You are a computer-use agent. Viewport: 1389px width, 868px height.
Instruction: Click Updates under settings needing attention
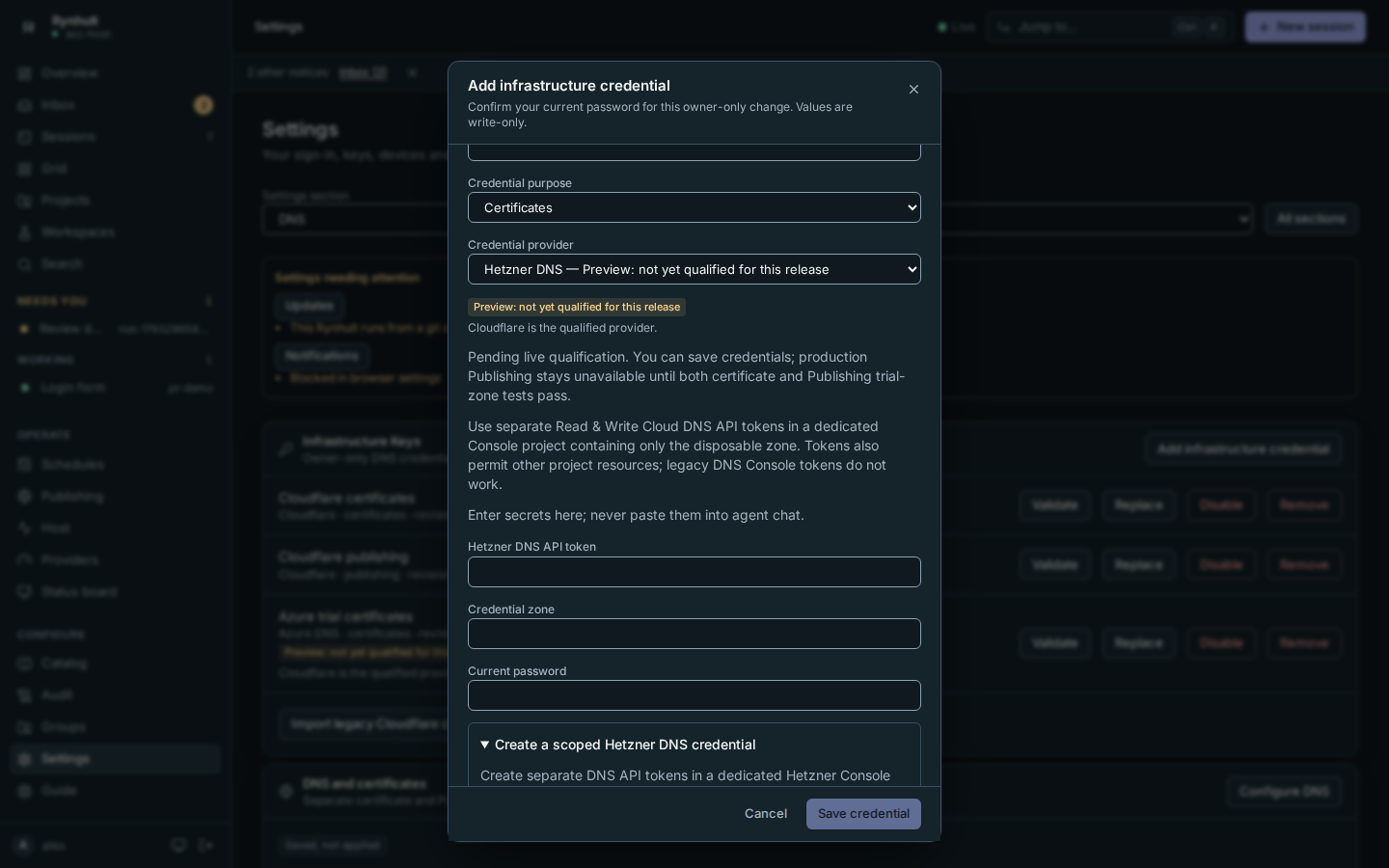click(309, 306)
